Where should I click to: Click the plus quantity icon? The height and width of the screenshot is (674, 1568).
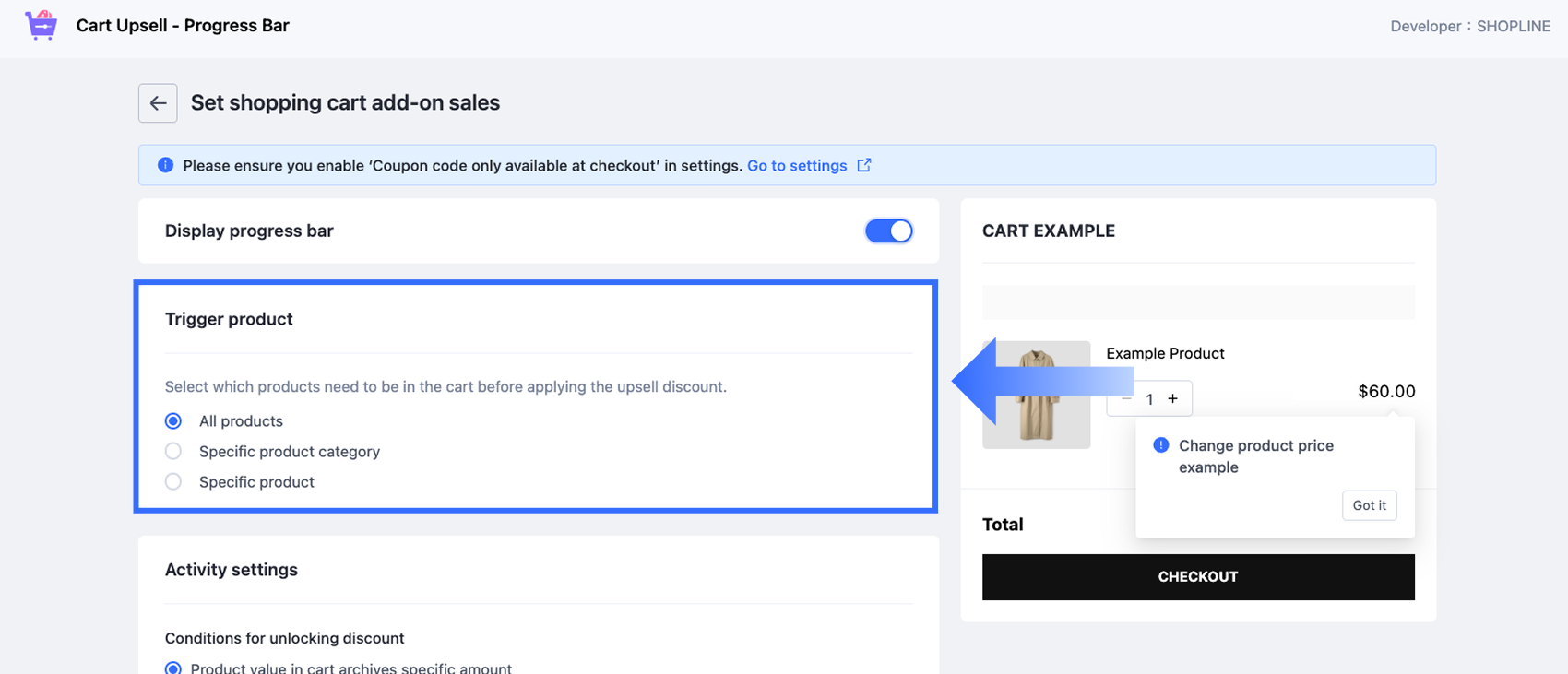click(x=1173, y=398)
